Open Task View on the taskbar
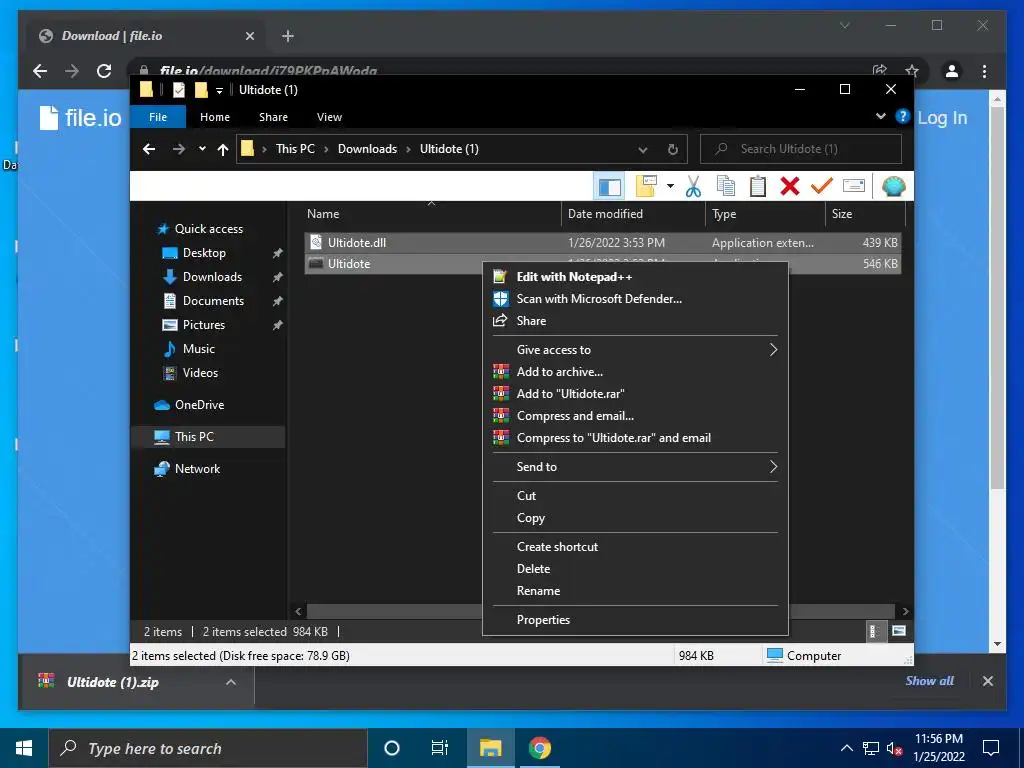The width and height of the screenshot is (1024, 768). click(x=440, y=748)
